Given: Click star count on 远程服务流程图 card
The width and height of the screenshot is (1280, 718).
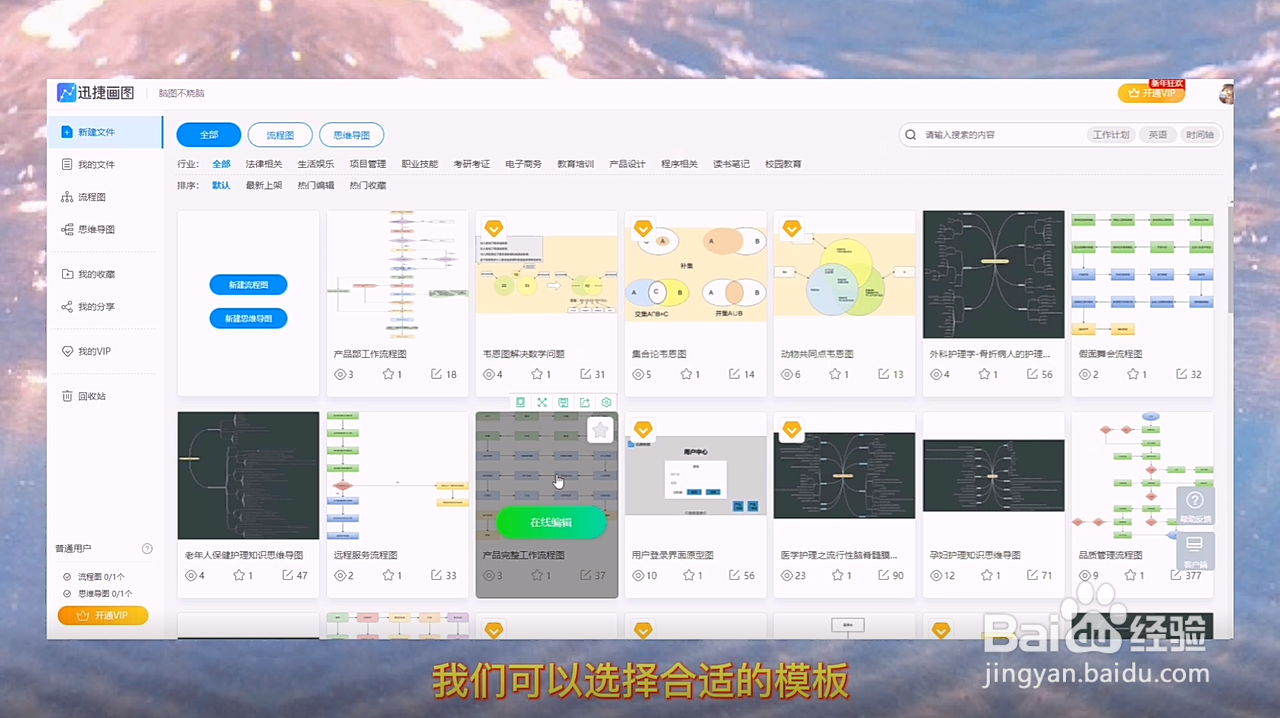Looking at the screenshot, I should (392, 575).
